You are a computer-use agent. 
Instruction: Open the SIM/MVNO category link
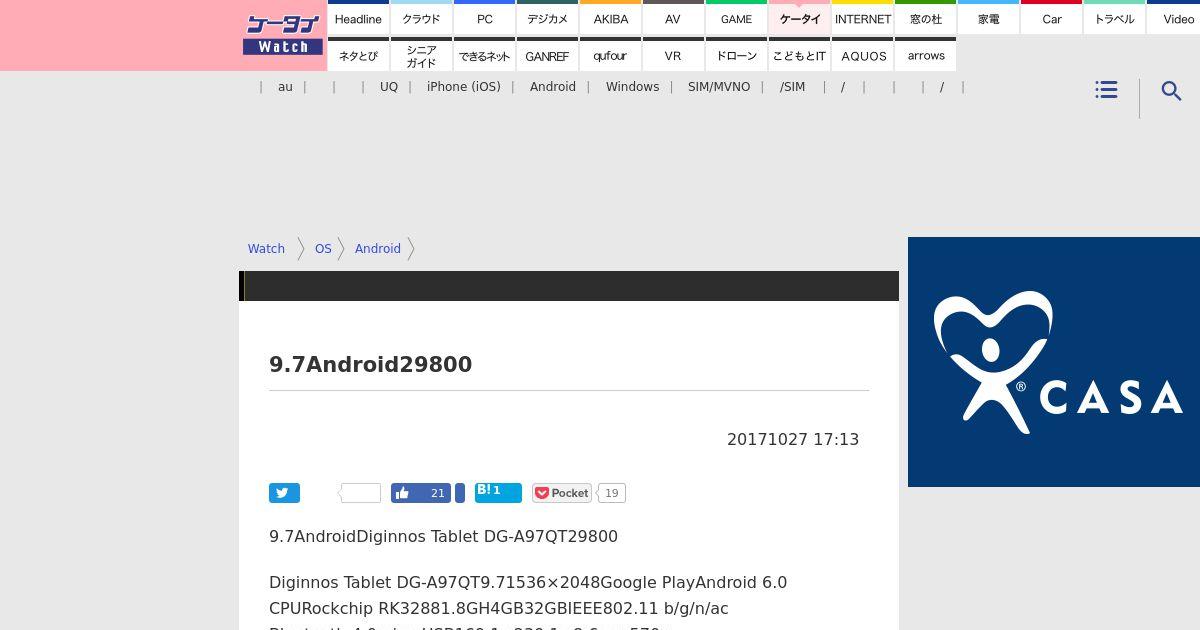click(719, 87)
